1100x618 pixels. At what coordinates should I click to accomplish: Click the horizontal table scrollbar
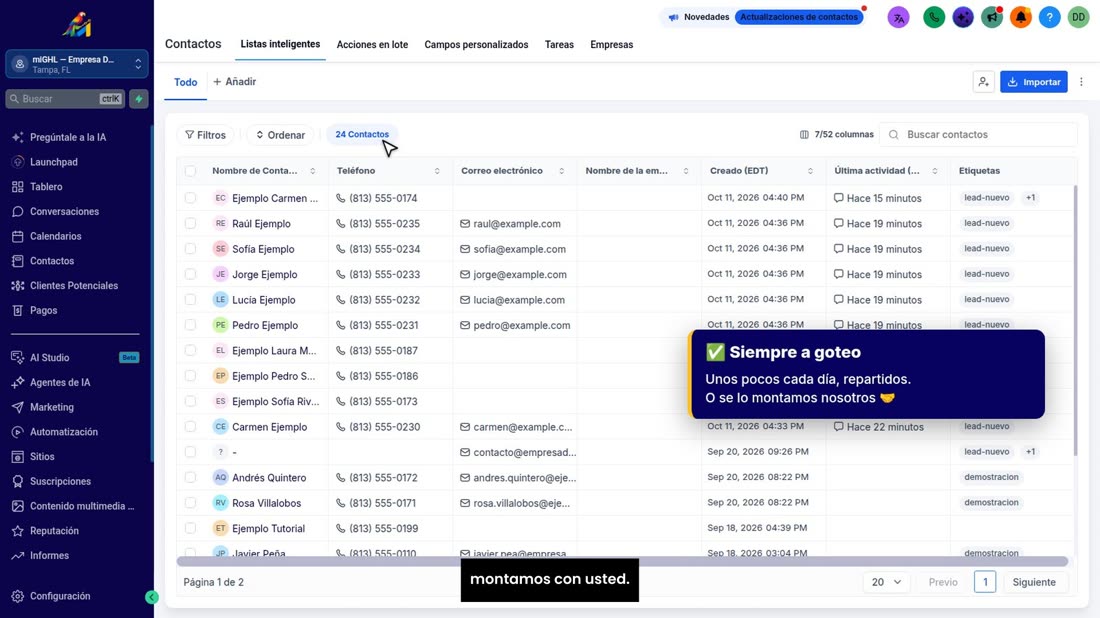(622, 561)
